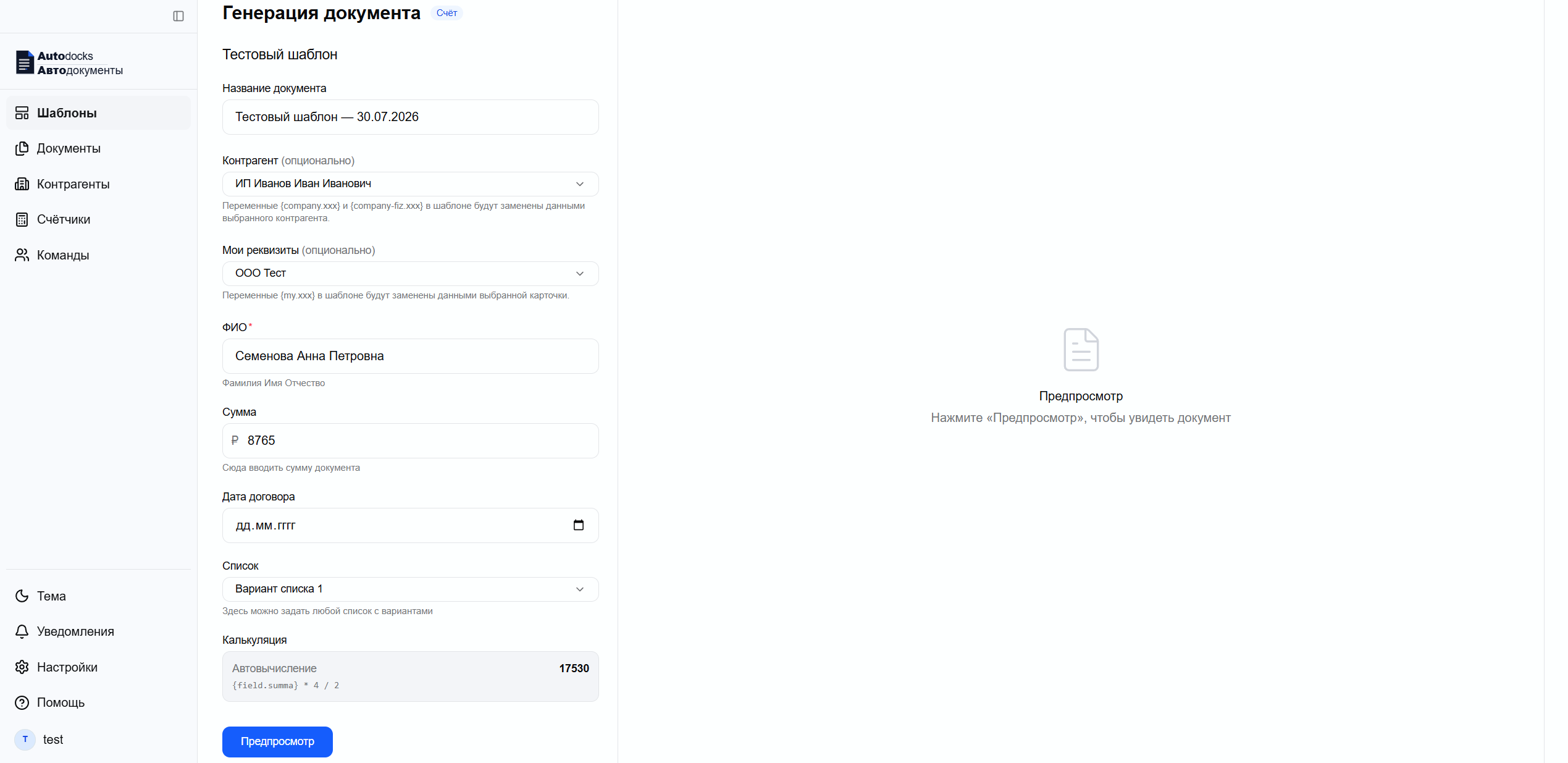Click the Мои реквизиты chevron arrow
Viewport: 1568px width, 763px height.
tap(580, 274)
